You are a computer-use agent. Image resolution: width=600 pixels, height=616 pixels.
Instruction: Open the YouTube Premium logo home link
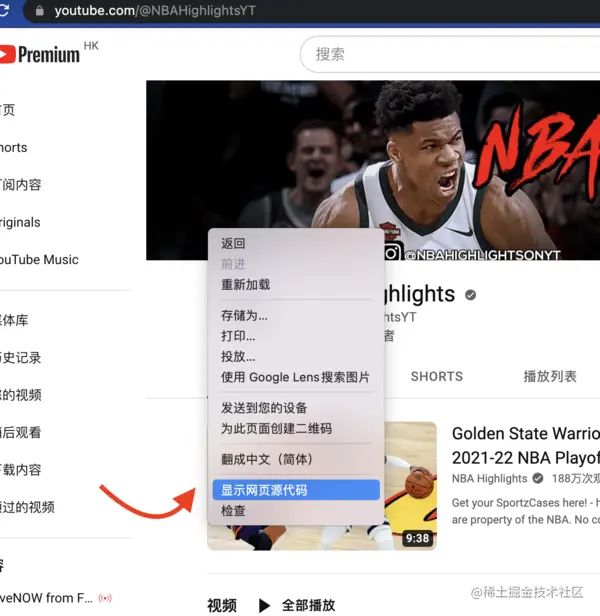pos(39,54)
